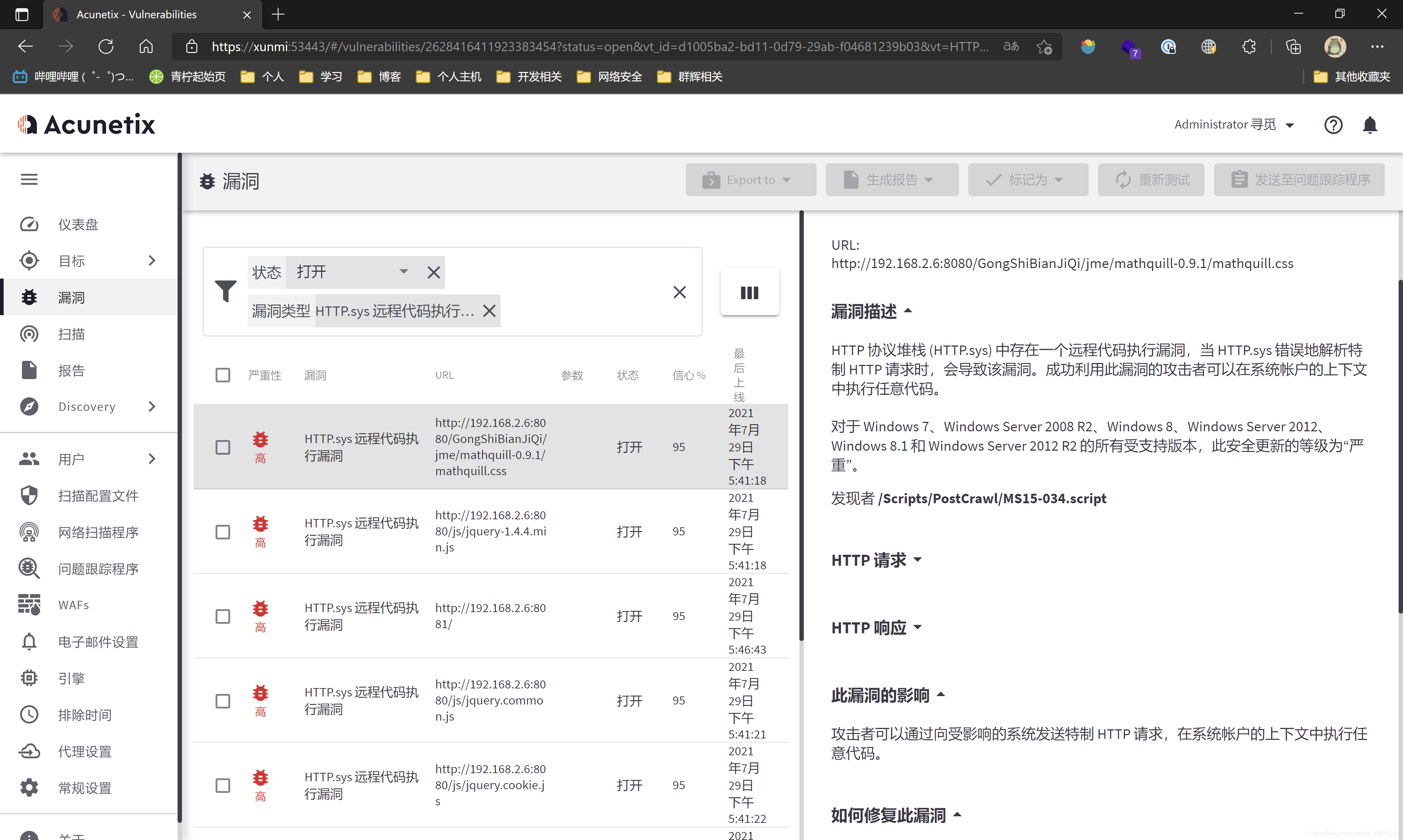Open the 扫描配置文件 sidebar menu item
This screenshot has height=840, width=1403.
tap(89, 495)
